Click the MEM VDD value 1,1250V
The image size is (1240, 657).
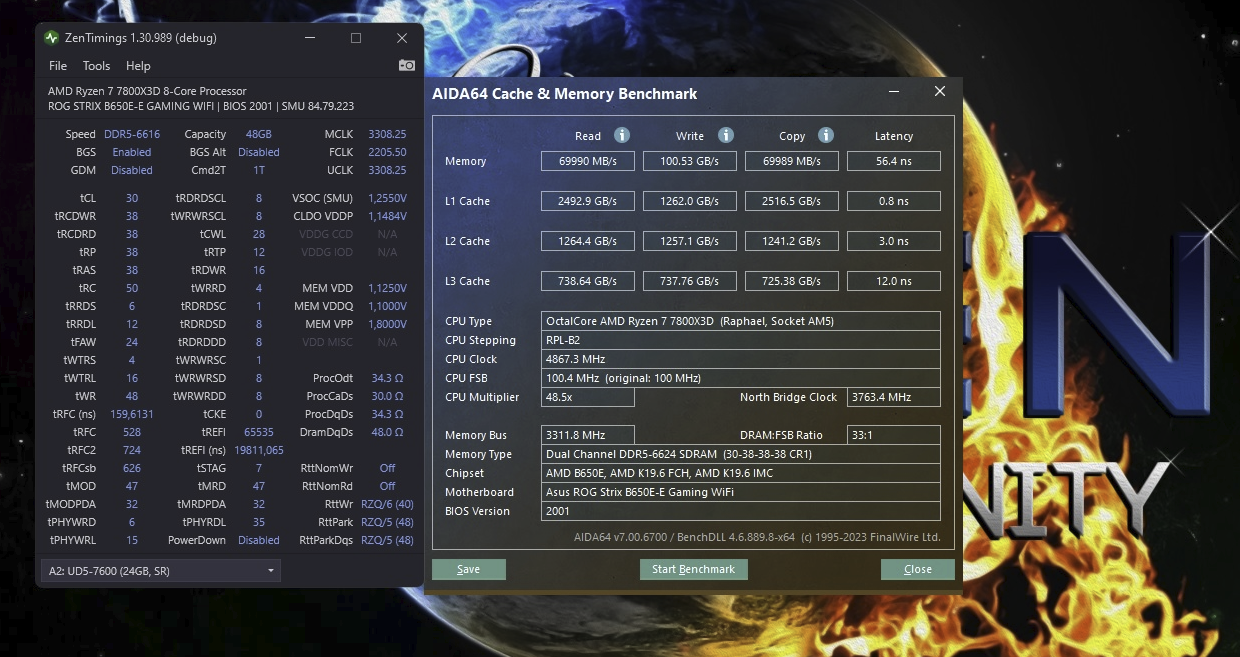point(387,288)
